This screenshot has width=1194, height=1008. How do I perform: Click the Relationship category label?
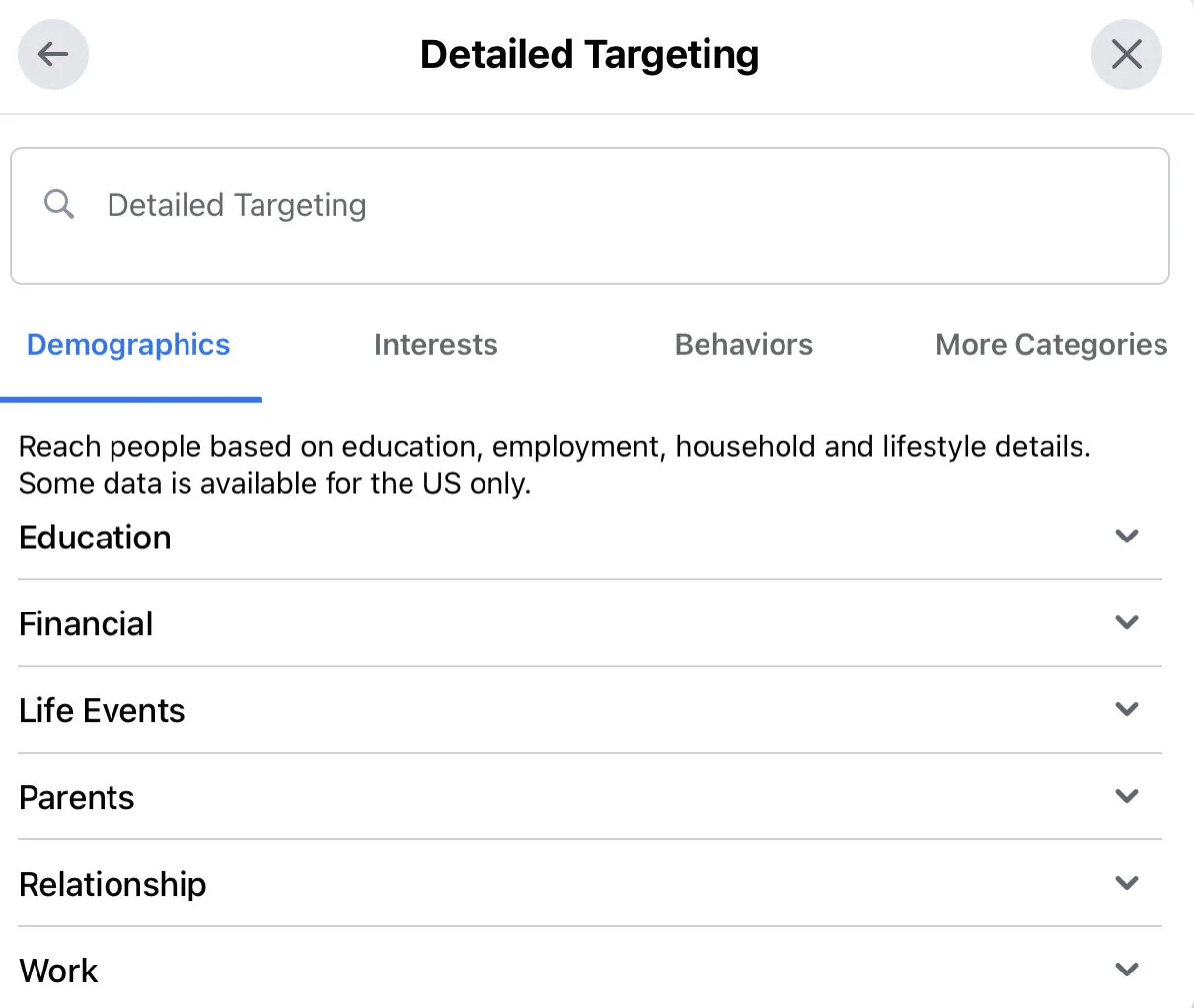click(112, 885)
